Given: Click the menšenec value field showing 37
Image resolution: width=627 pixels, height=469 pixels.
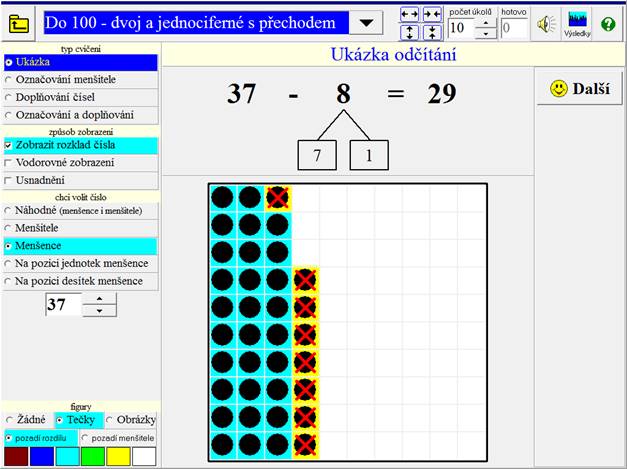Looking at the screenshot, I should coord(64,305).
